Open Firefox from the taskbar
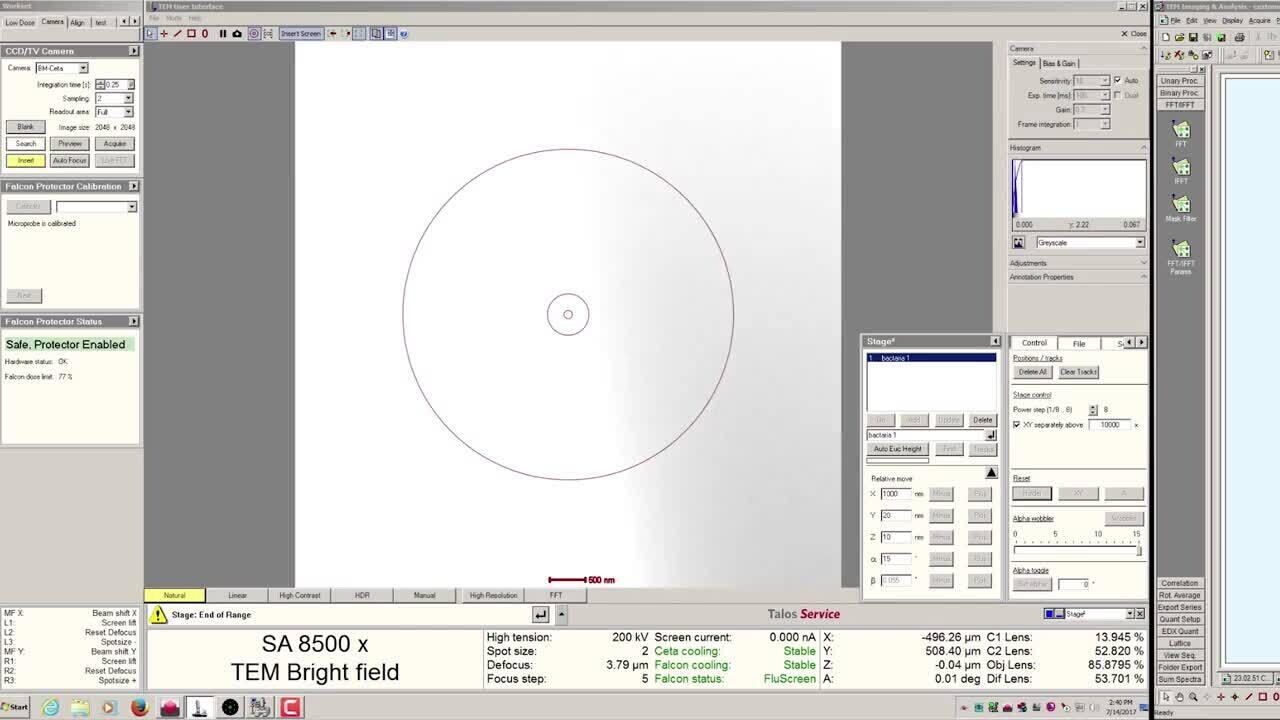This screenshot has width=1280, height=720. [139, 708]
